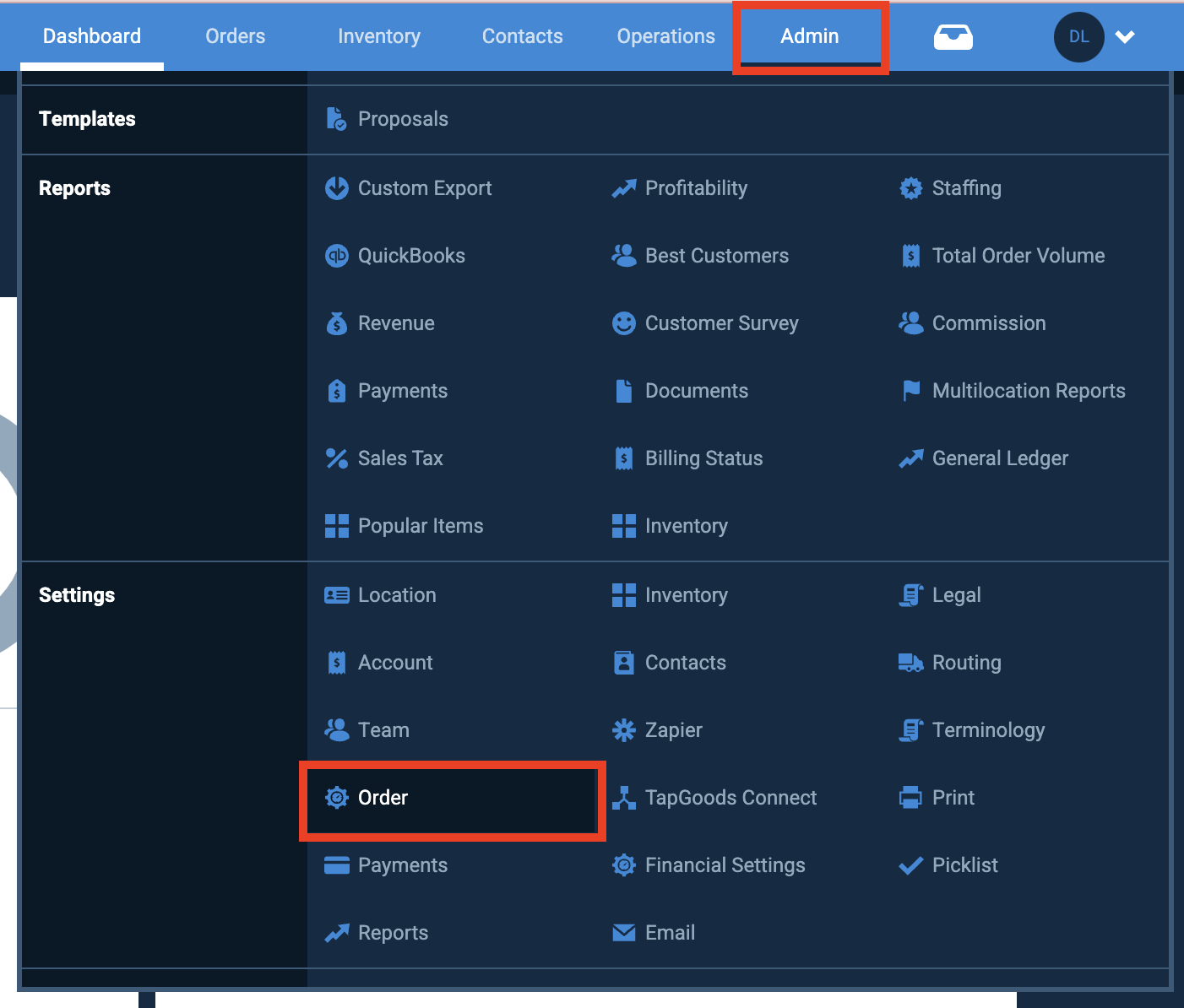Open the Documents report
The height and width of the screenshot is (1008, 1184).
pos(697,391)
